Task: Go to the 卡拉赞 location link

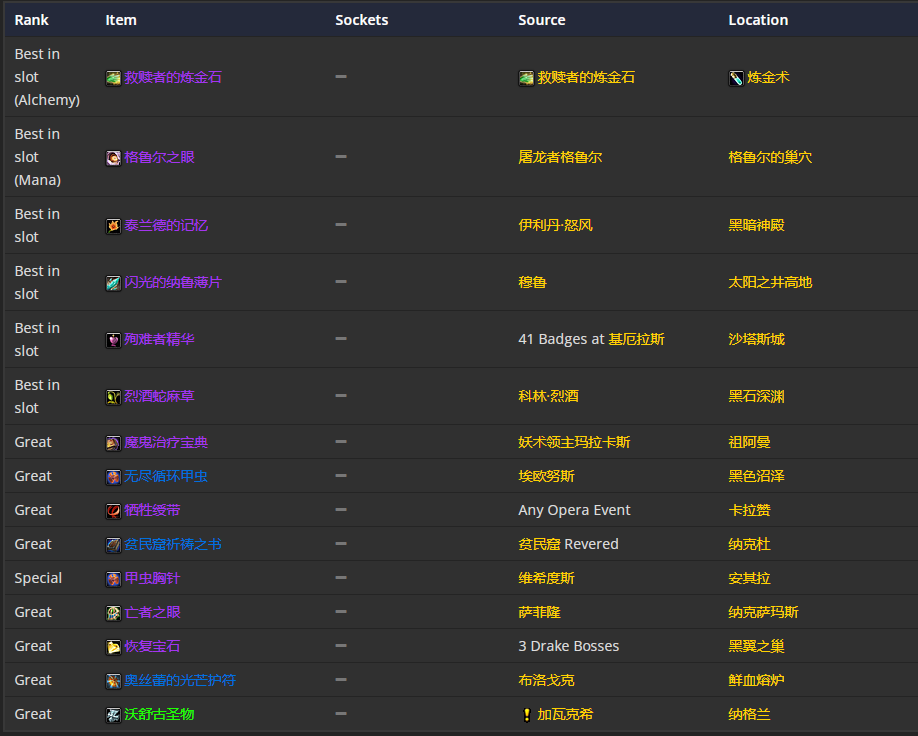Action: coord(749,510)
